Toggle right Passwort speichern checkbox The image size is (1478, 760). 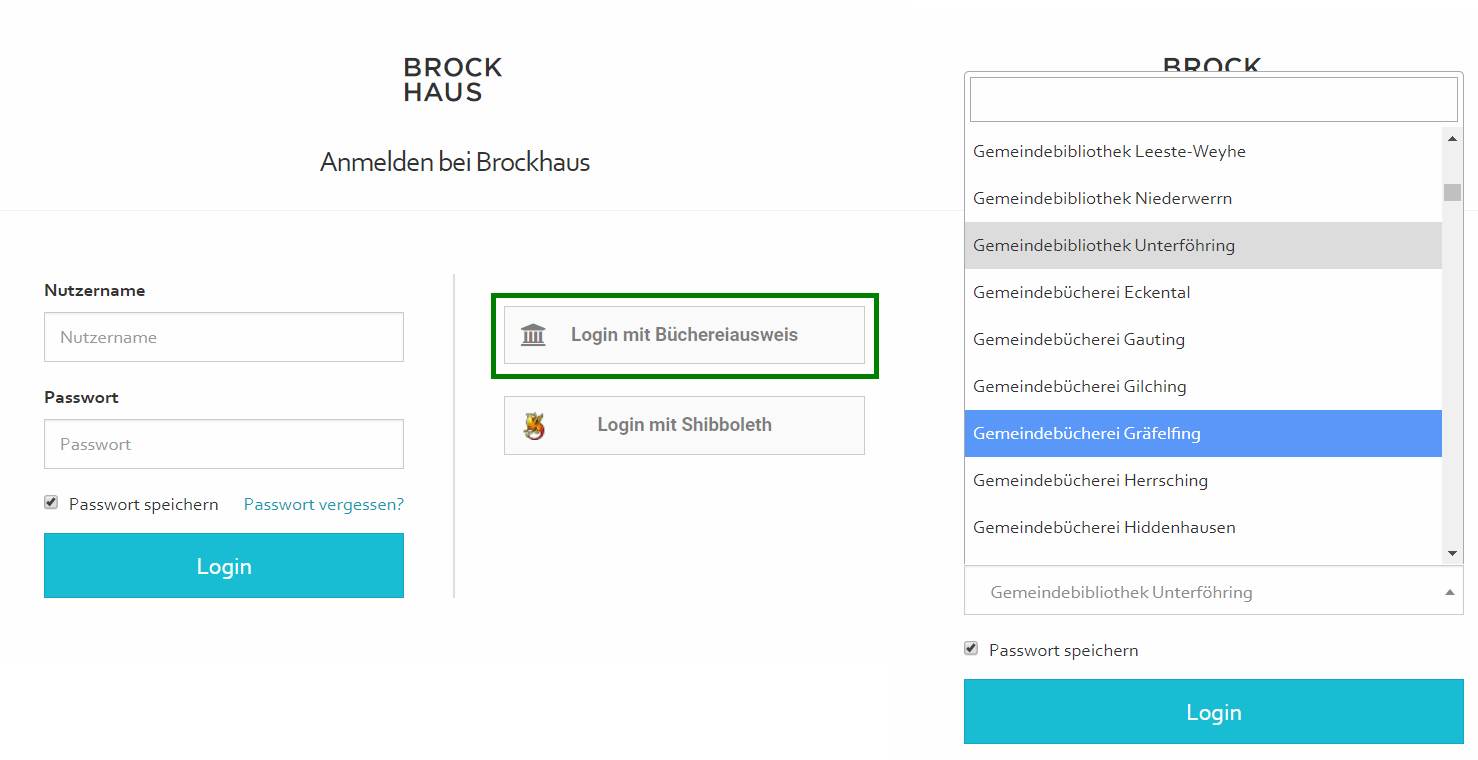pyautogui.click(x=971, y=649)
